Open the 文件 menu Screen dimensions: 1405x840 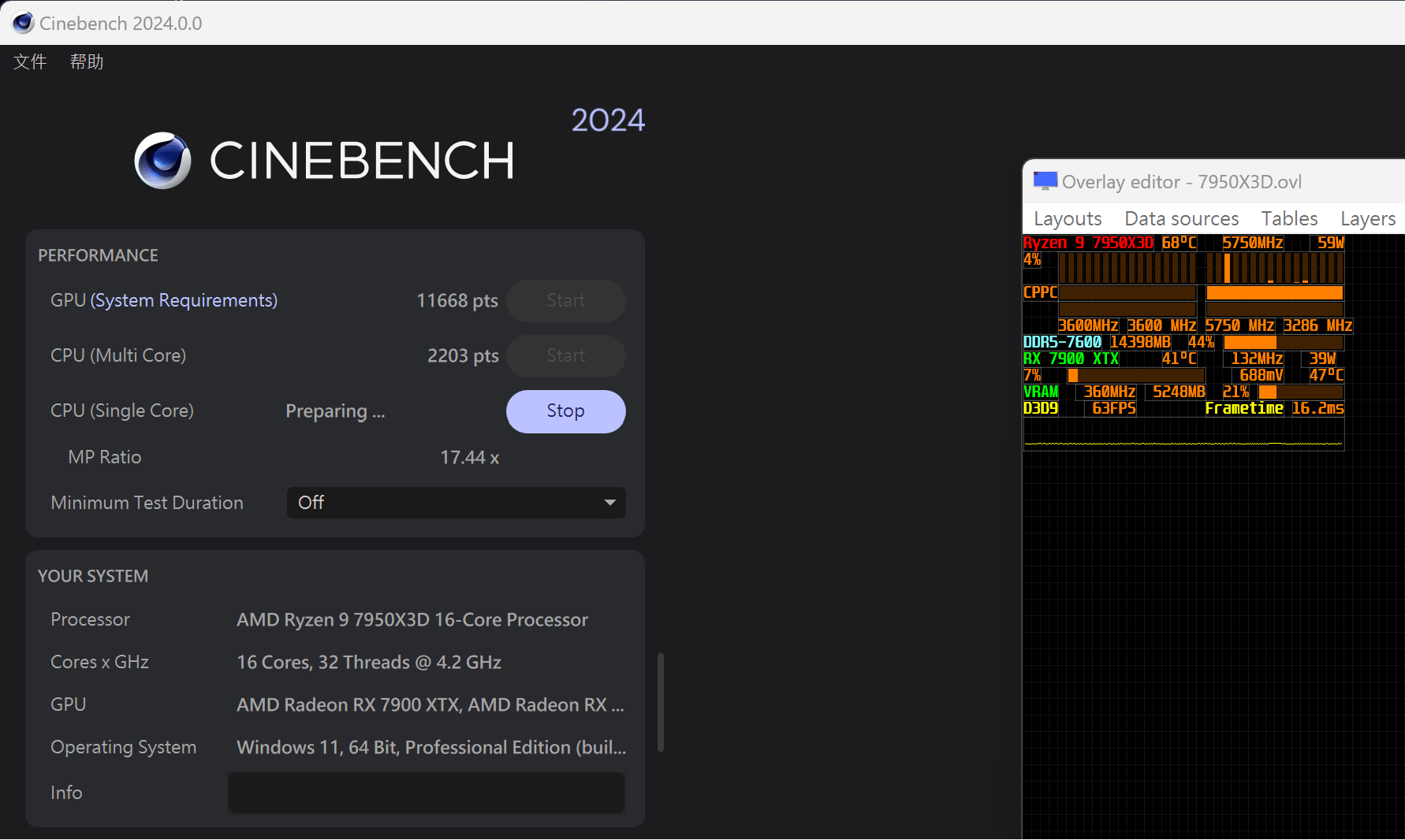29,61
